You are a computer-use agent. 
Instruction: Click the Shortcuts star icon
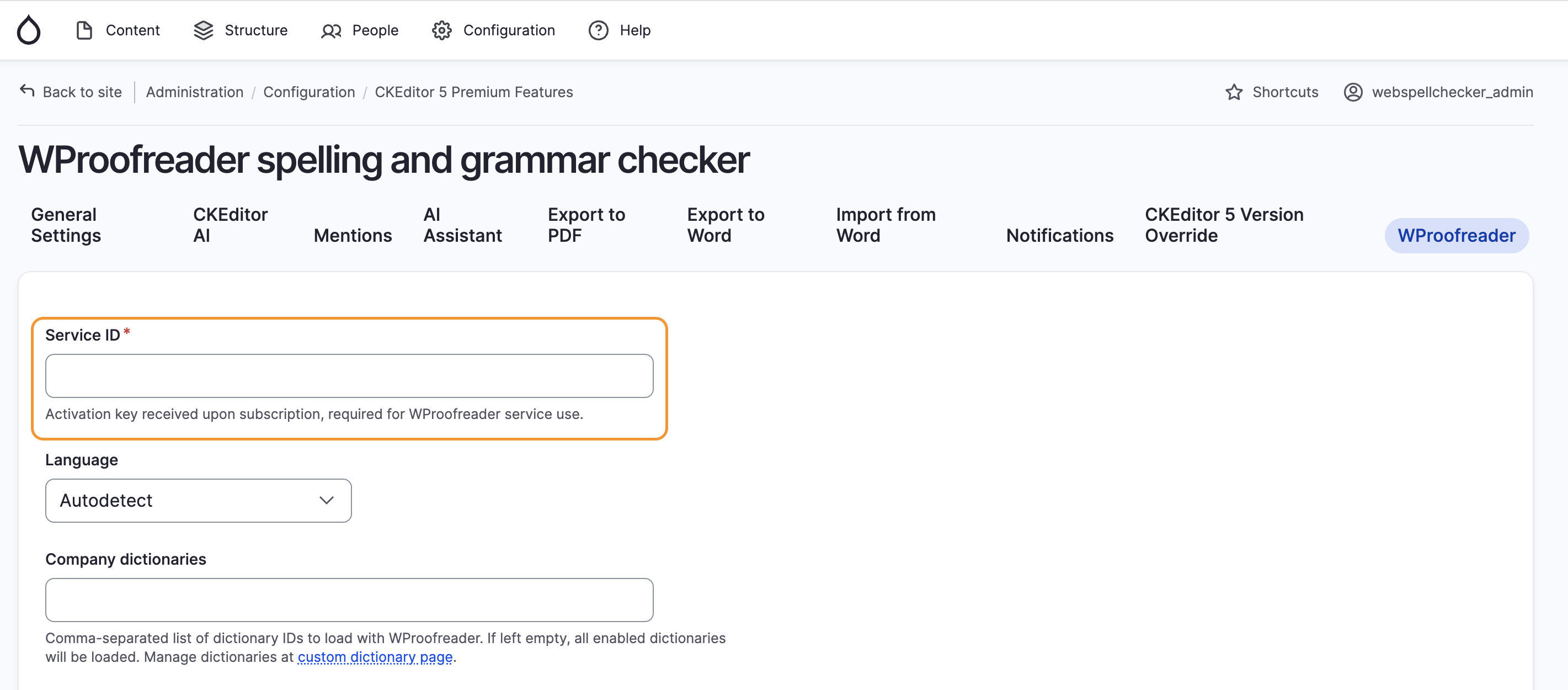[1234, 92]
